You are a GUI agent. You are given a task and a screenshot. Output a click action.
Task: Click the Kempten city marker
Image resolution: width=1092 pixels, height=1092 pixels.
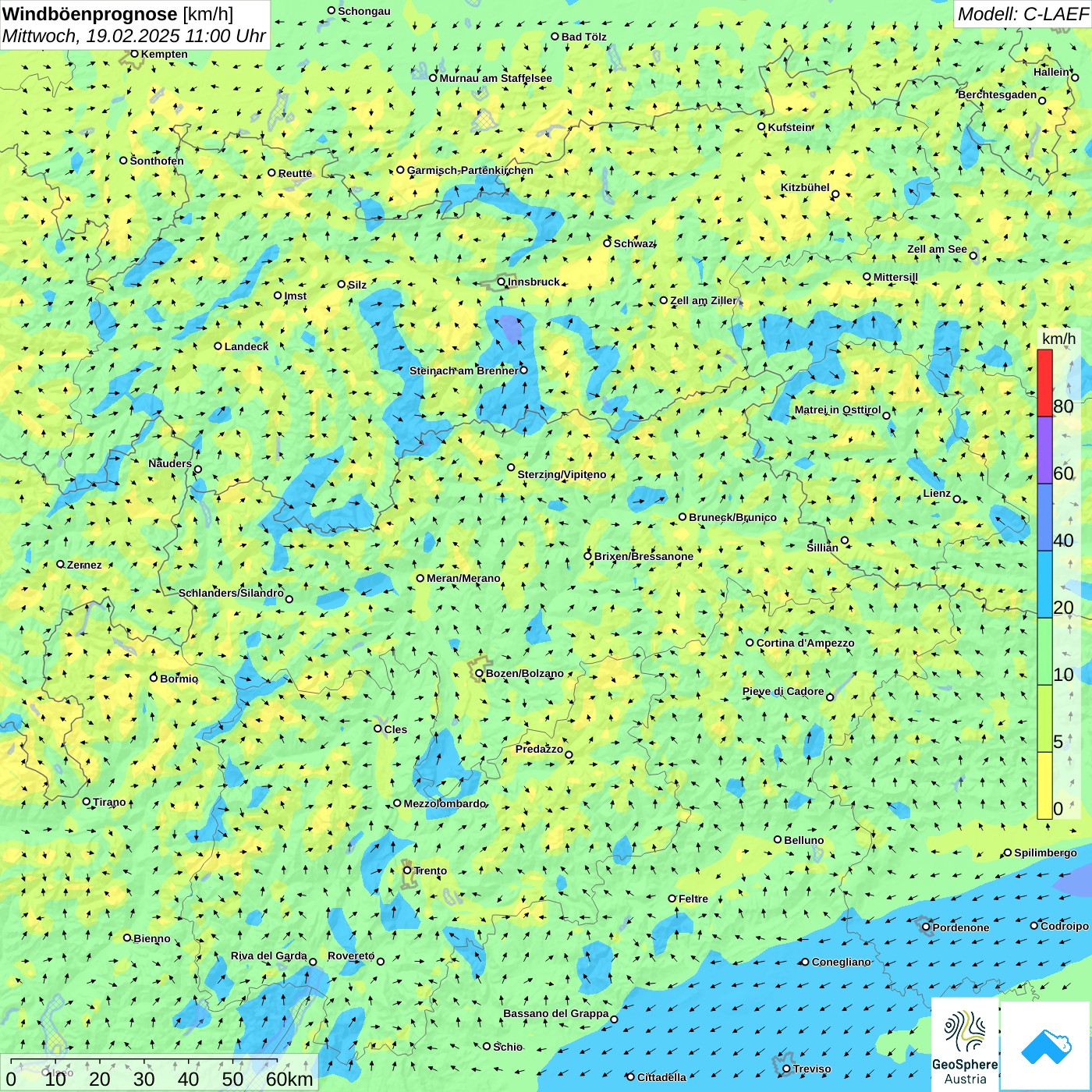134,54
